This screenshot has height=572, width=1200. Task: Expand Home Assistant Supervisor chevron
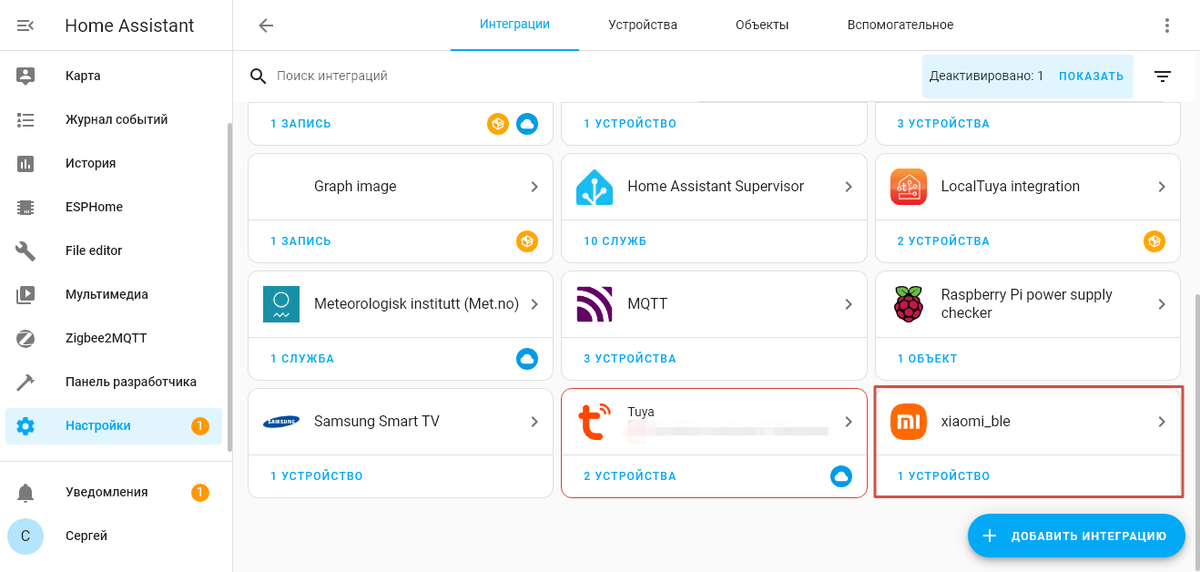[x=849, y=187]
